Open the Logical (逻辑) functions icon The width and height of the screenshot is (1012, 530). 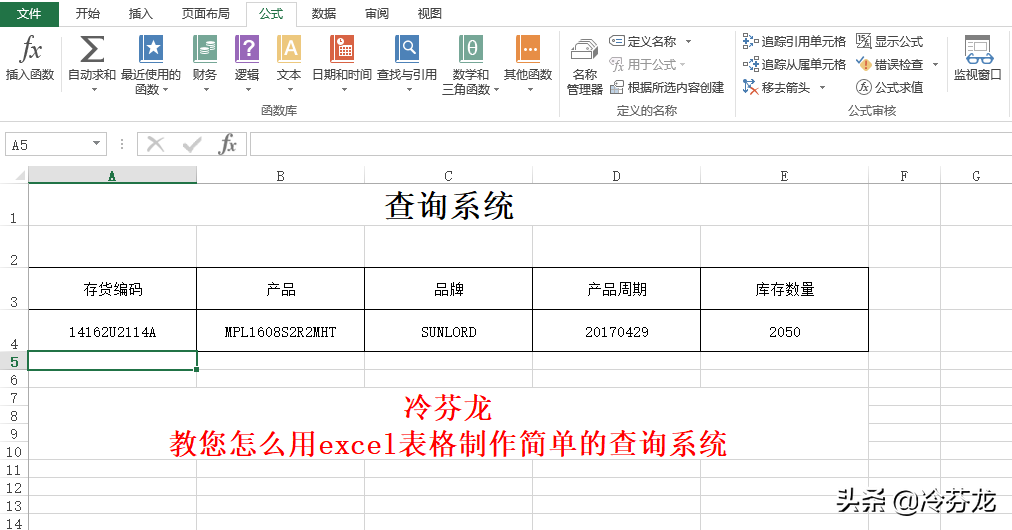click(247, 50)
